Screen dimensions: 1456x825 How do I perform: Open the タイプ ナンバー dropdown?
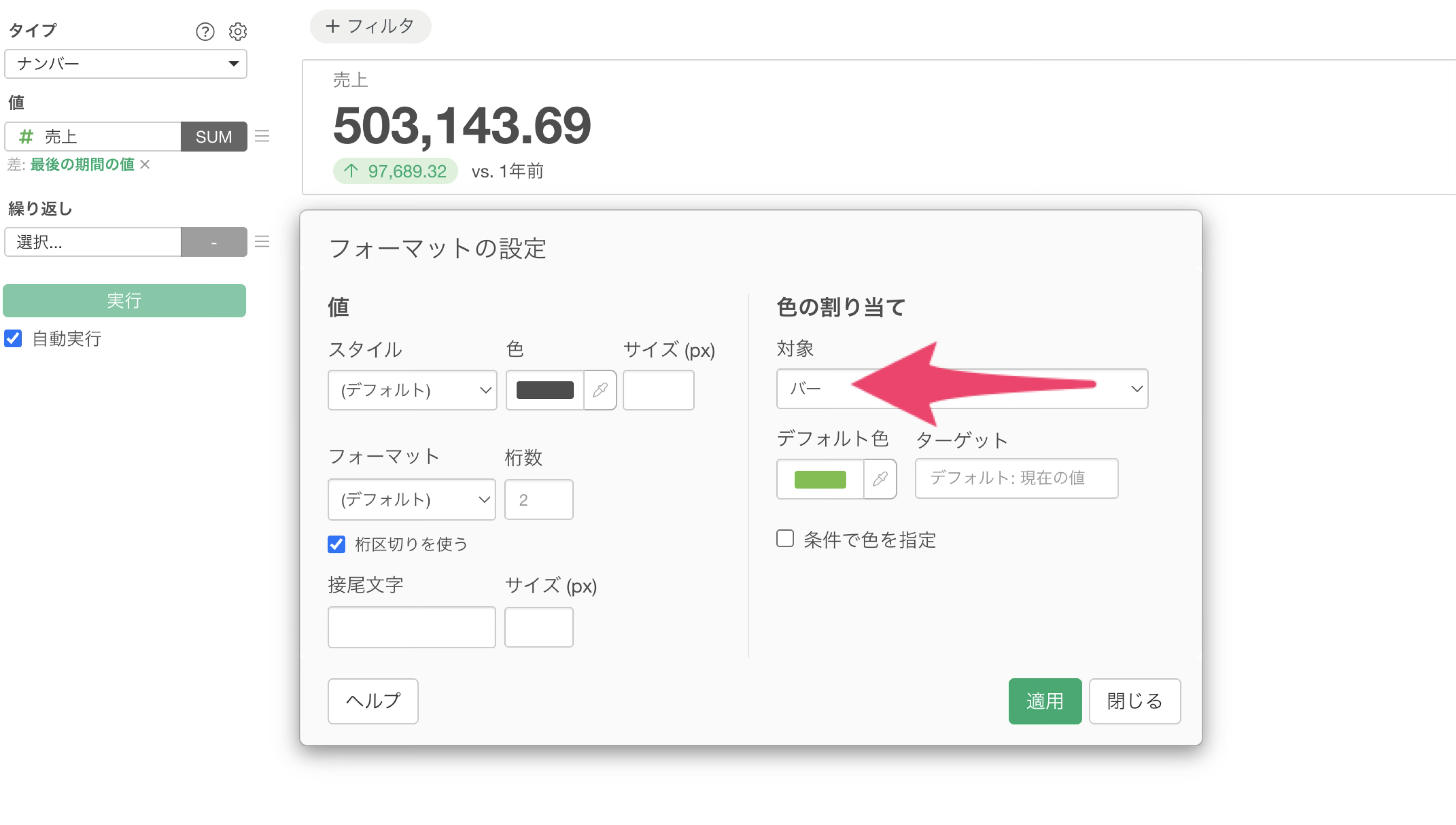(126, 63)
